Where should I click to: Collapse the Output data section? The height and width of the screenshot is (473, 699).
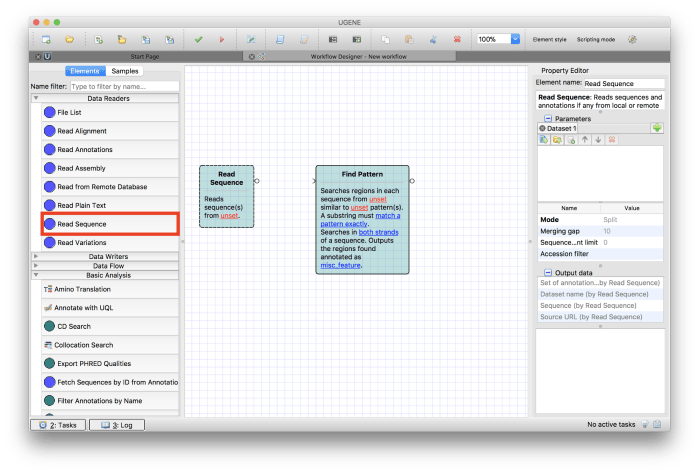[x=547, y=272]
